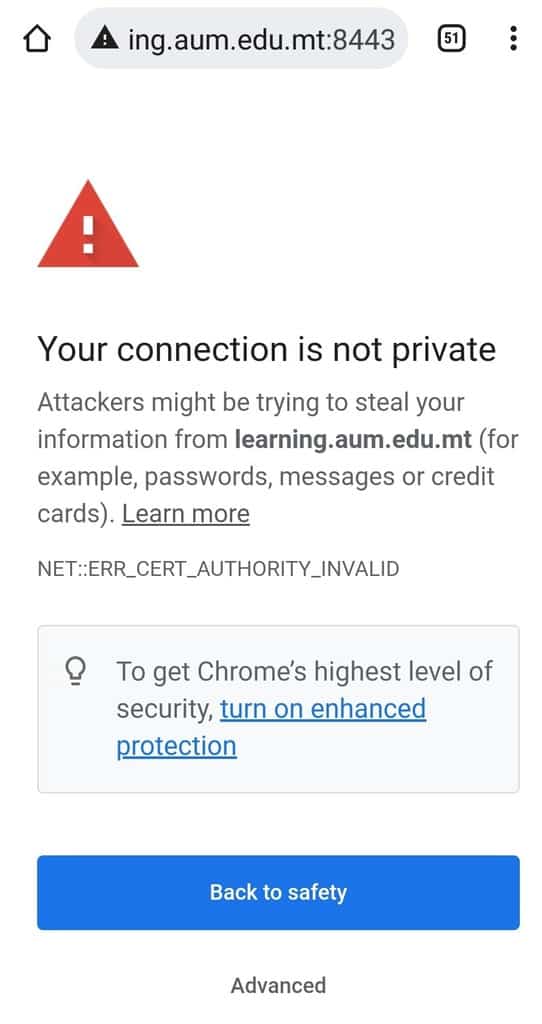Click the bold learning.aum.edu.mt domain name
The height and width of the screenshot is (1024, 542).
tap(353, 440)
